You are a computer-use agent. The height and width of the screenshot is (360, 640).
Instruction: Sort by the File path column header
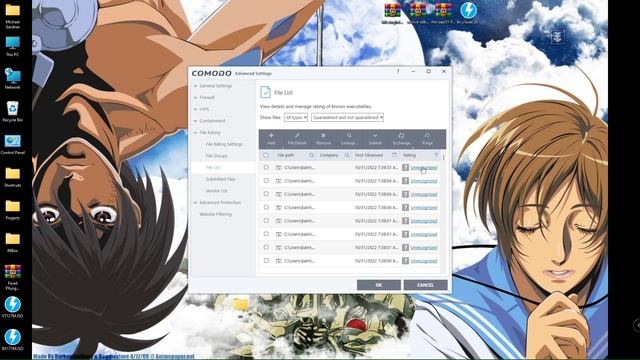click(286, 155)
